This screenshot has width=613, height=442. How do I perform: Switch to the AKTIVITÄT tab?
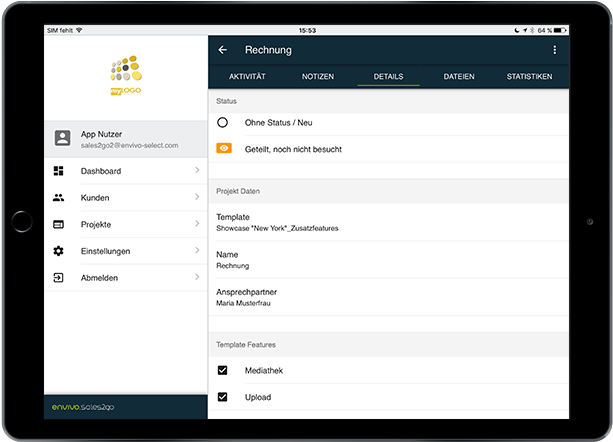click(x=247, y=76)
